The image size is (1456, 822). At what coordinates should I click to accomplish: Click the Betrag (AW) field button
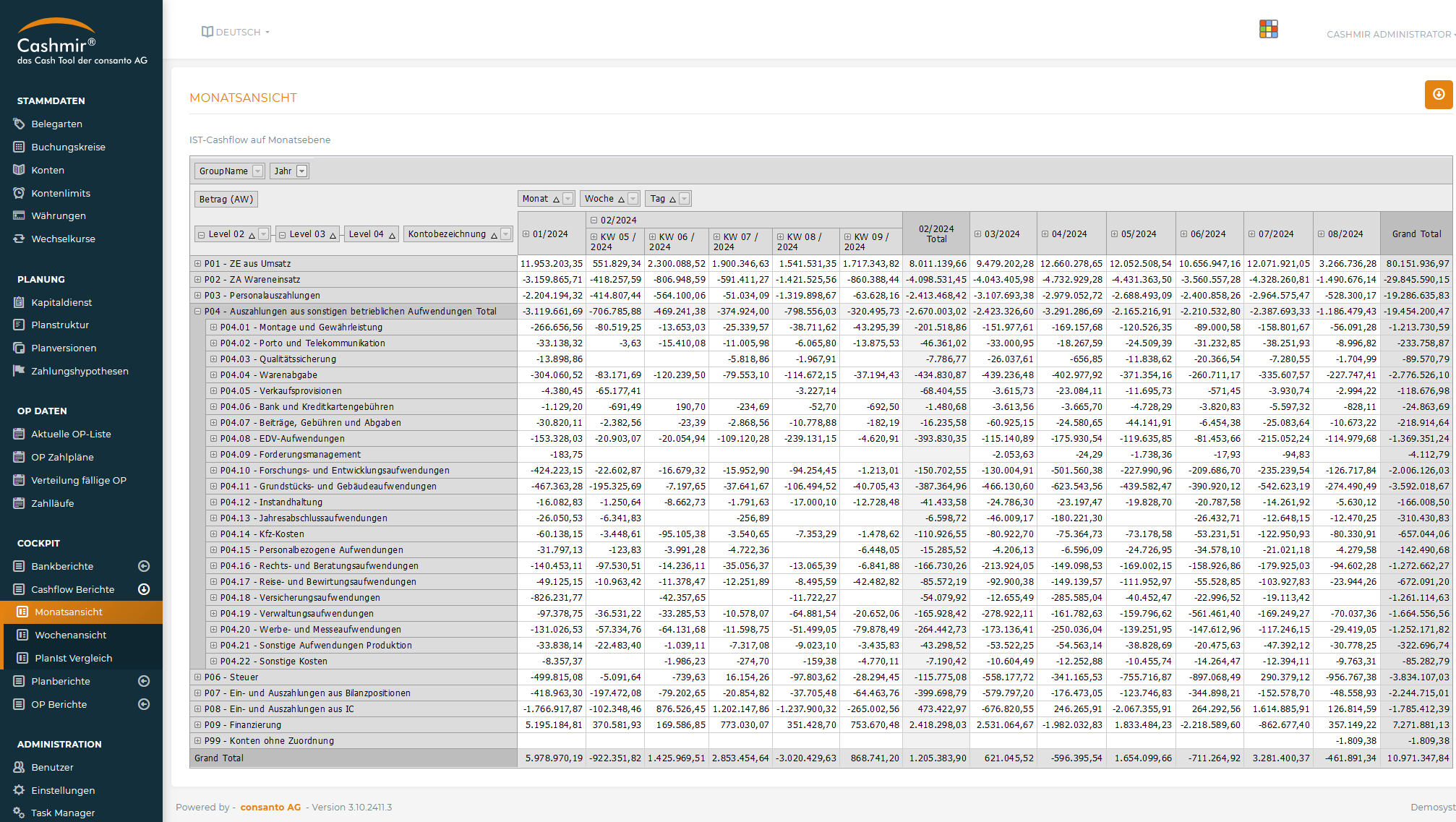(x=226, y=200)
